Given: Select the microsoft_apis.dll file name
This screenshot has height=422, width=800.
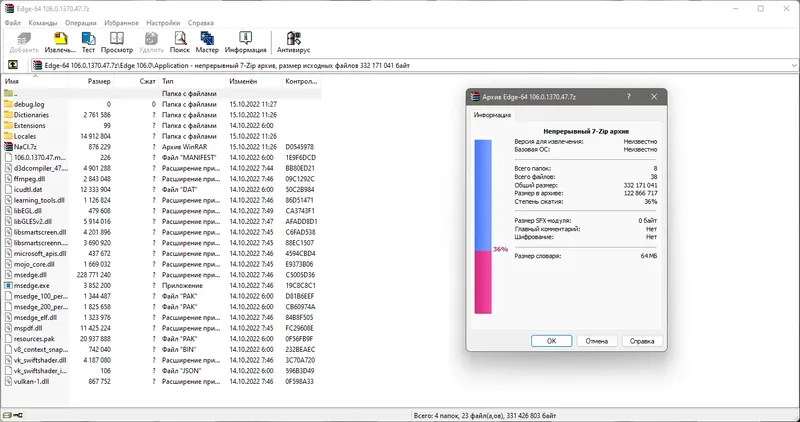Looking at the screenshot, I should point(40,254).
